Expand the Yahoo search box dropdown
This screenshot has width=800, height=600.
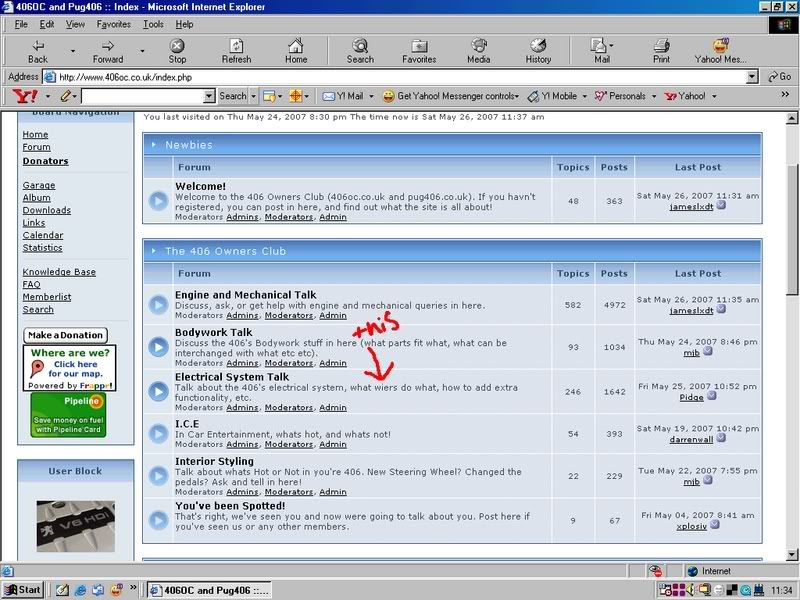209,96
